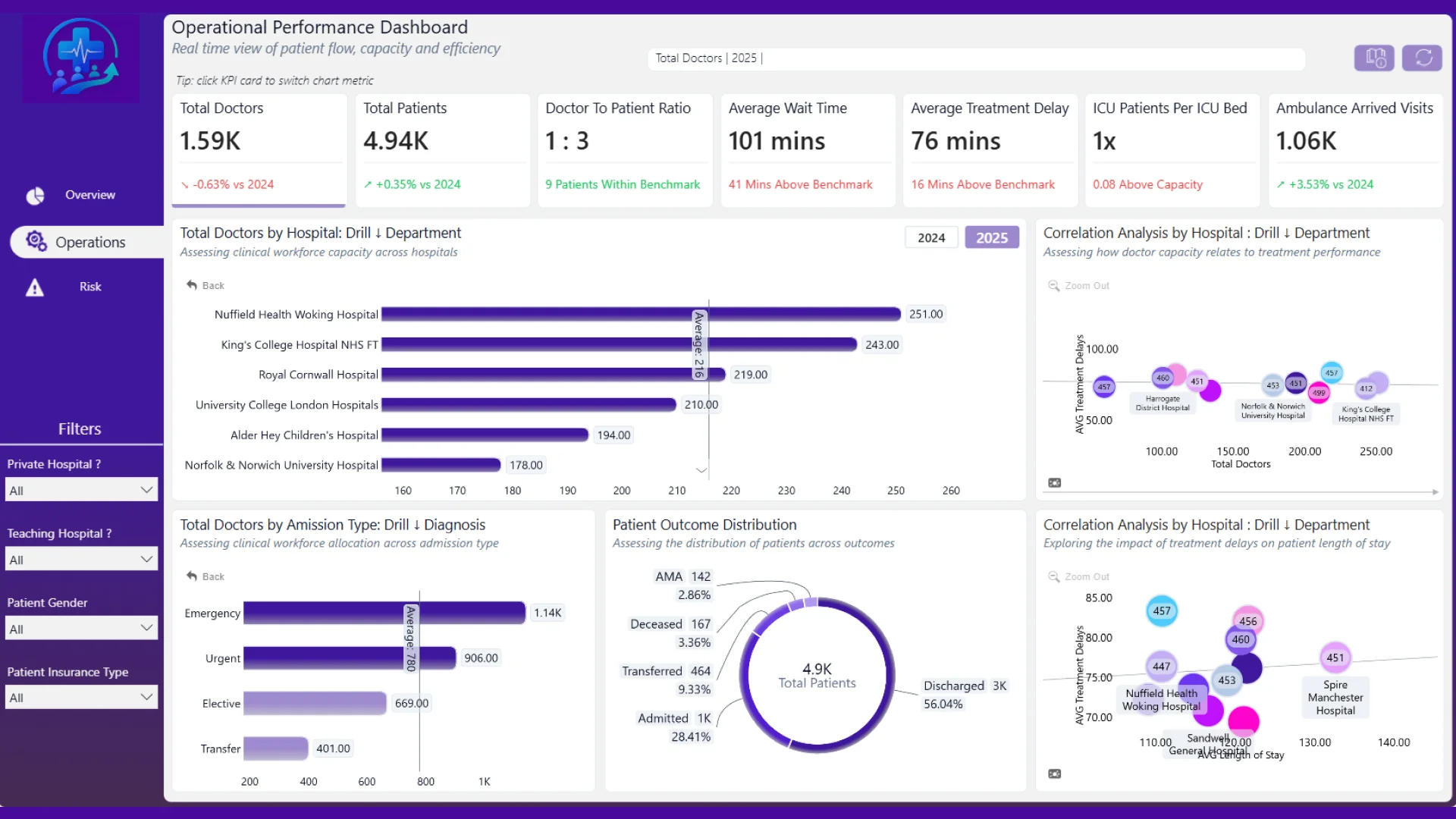Switch year toggle to 2024
Viewport: 1456px width, 819px height.
(931, 237)
